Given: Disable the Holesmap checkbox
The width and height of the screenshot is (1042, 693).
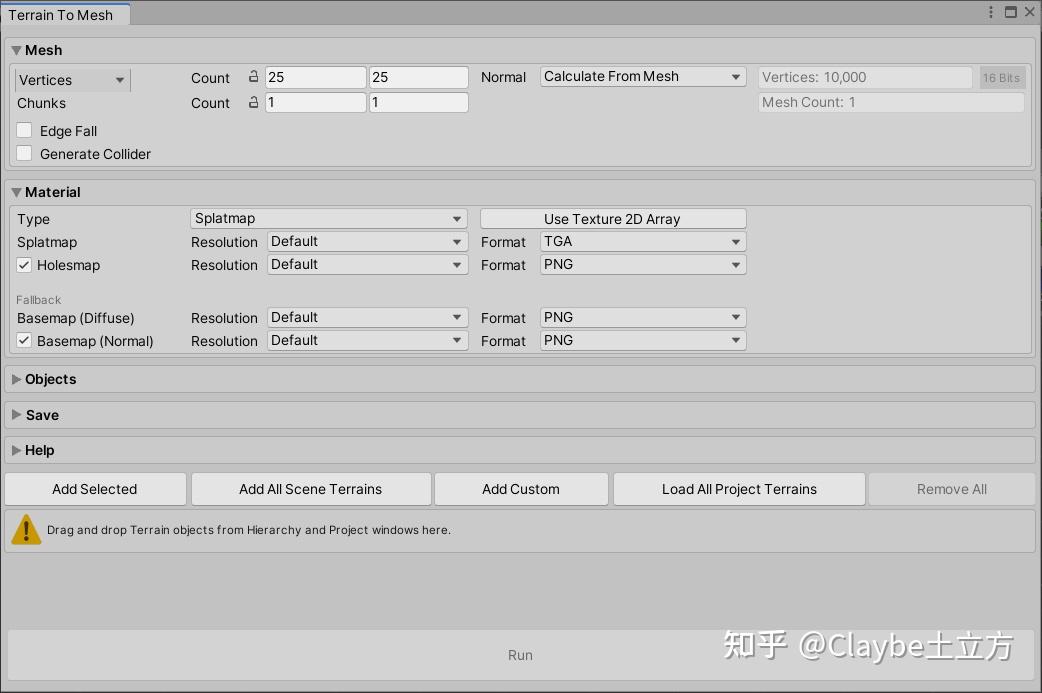Looking at the screenshot, I should coord(24,265).
